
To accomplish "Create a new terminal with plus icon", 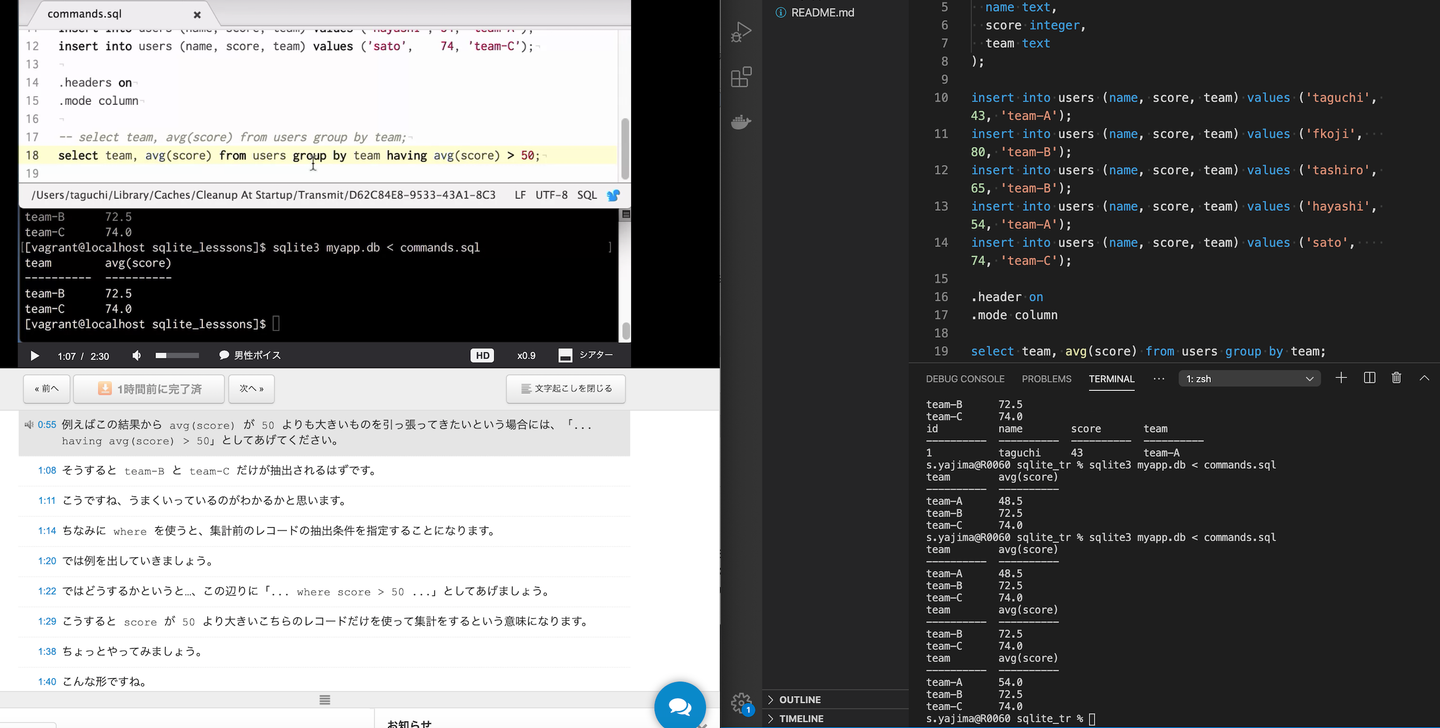I will click(x=1341, y=378).
